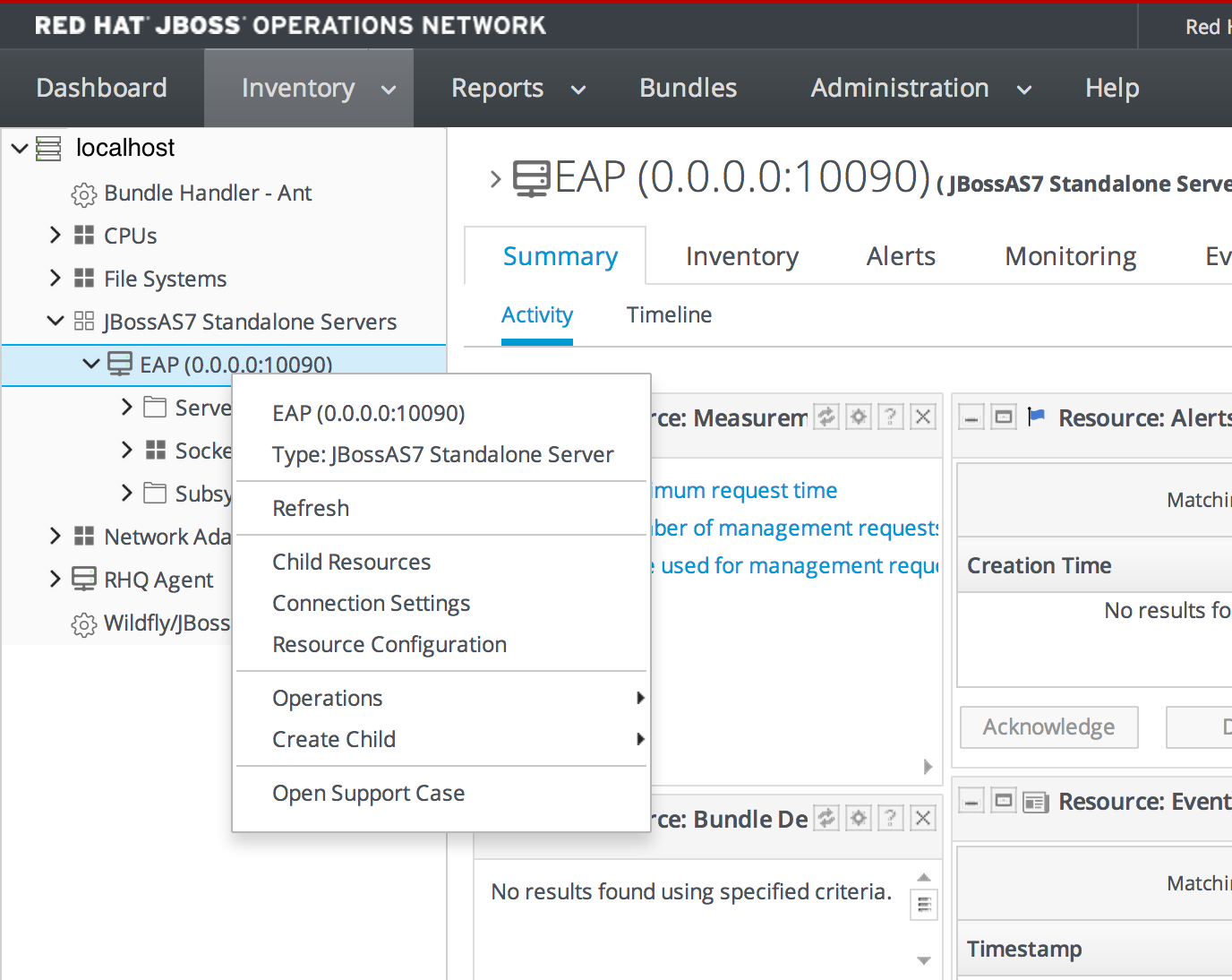This screenshot has height=980, width=1232.
Task: Click the EAP server icon in the tree
Action: 120,364
